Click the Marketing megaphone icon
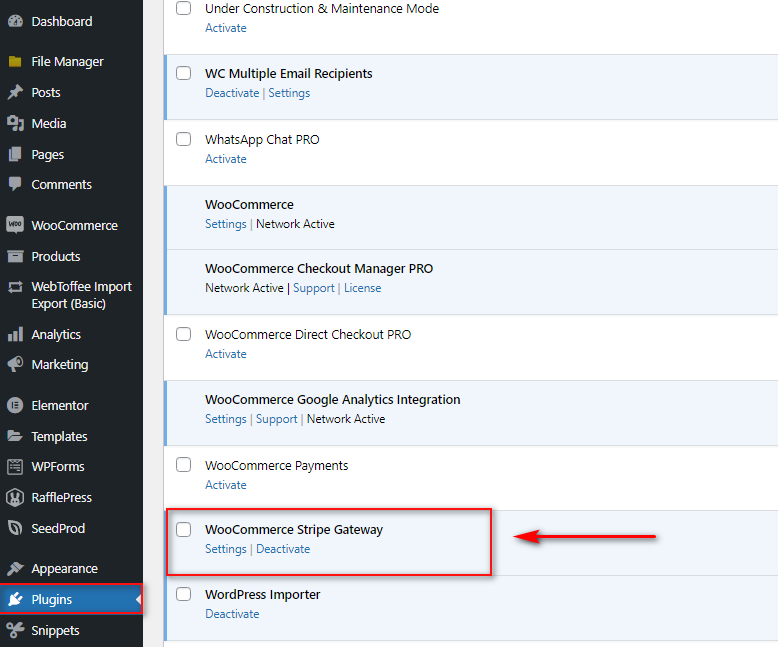The height and width of the screenshot is (647, 778). (15, 364)
